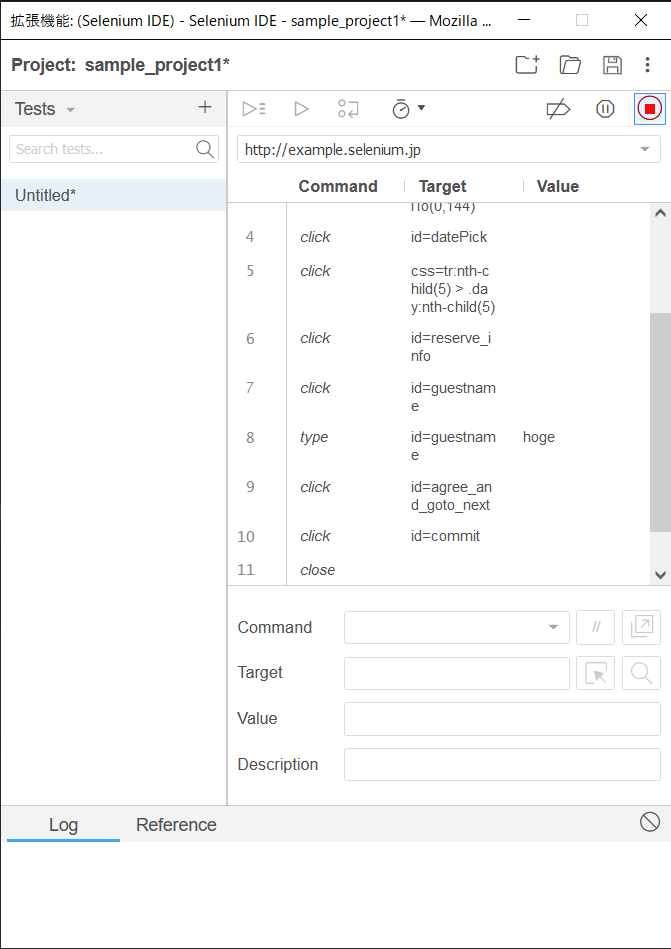Open the Command combo box
The width and height of the screenshot is (671, 949).
[x=457, y=628]
